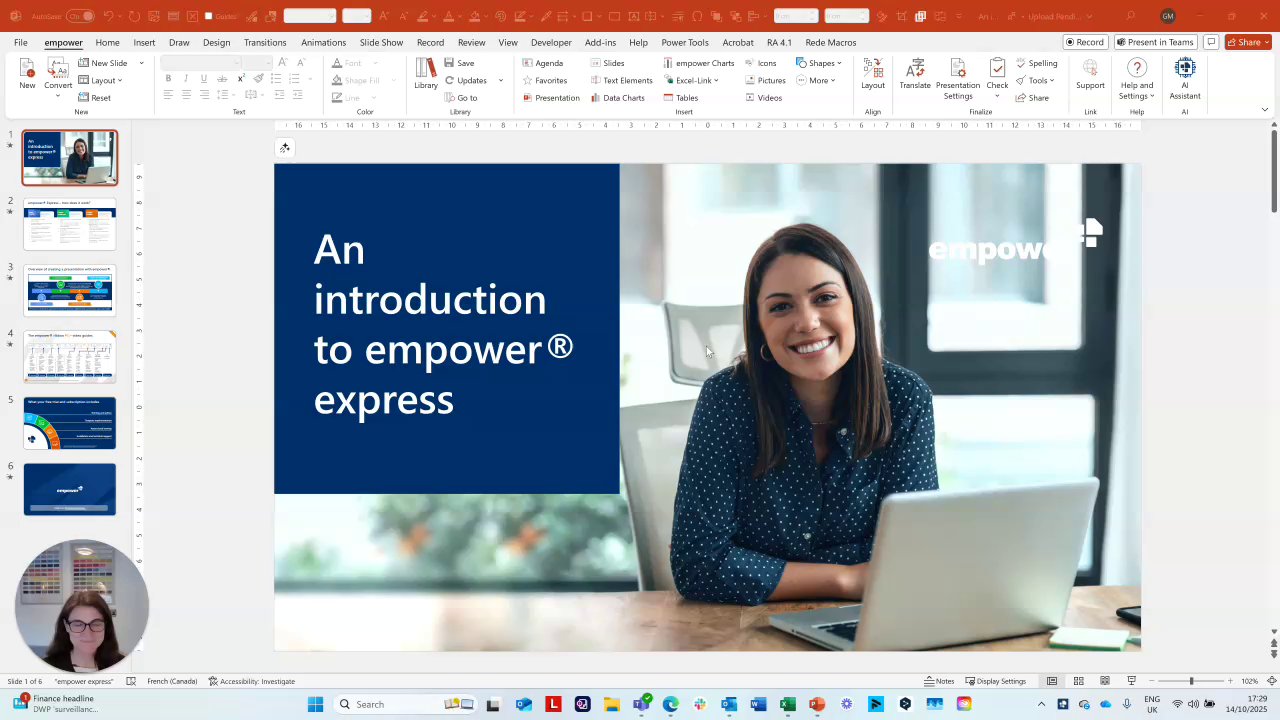Insert Pictures from library
The height and width of the screenshot is (720, 1280).
(765, 80)
